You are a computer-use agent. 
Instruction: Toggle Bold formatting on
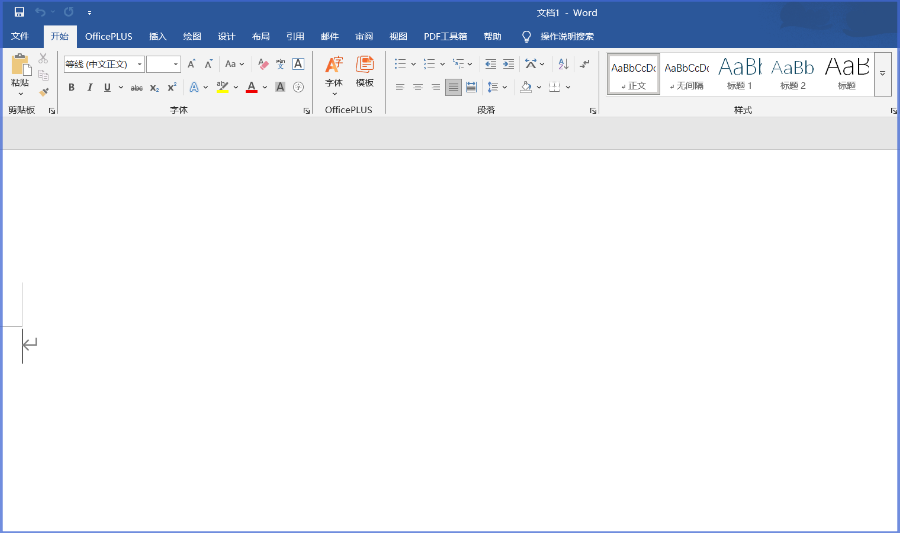[71, 87]
